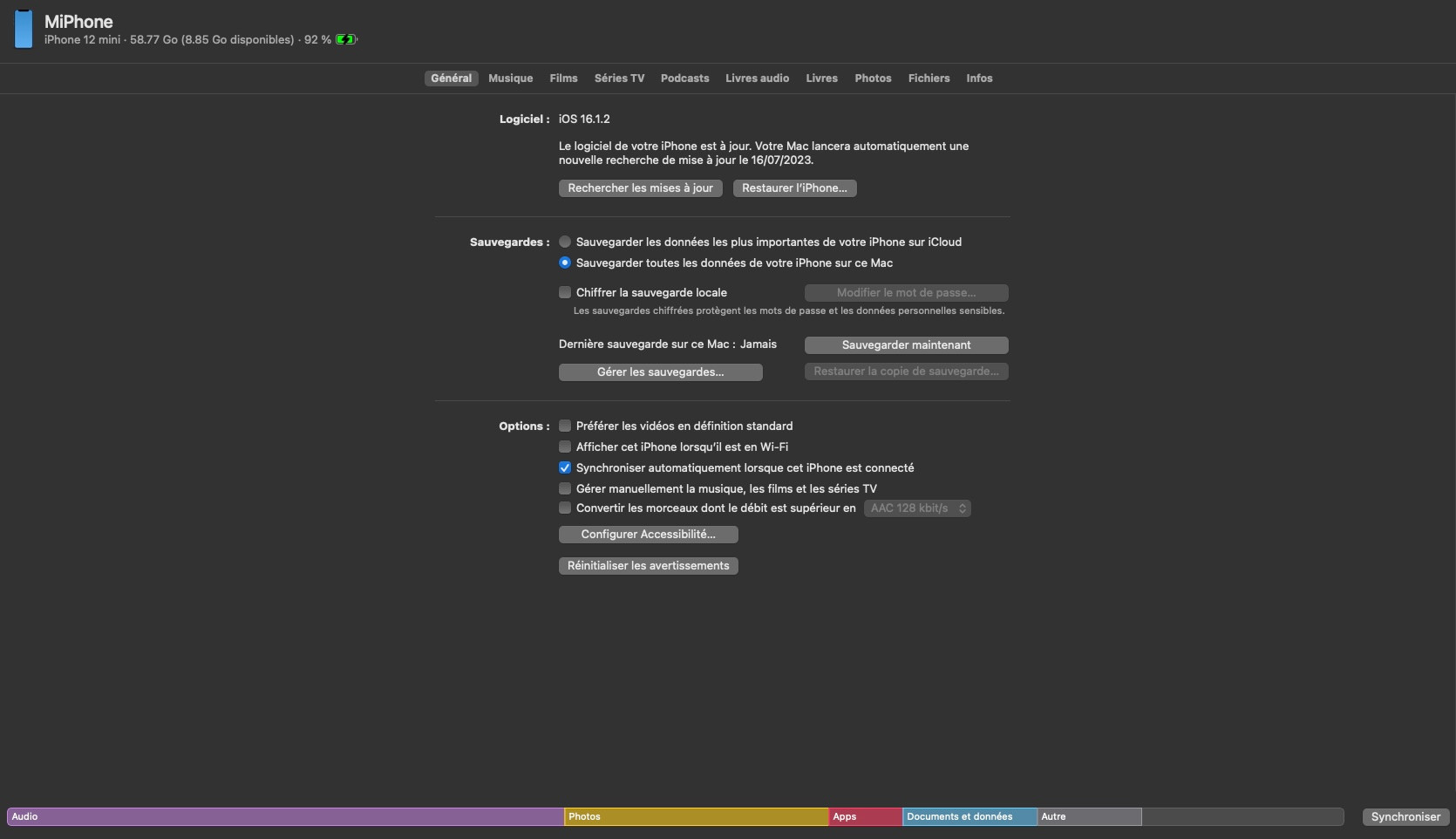Click the yellow Photos storage segment
Image resolution: width=1456 pixels, height=839 pixels.
click(697, 817)
